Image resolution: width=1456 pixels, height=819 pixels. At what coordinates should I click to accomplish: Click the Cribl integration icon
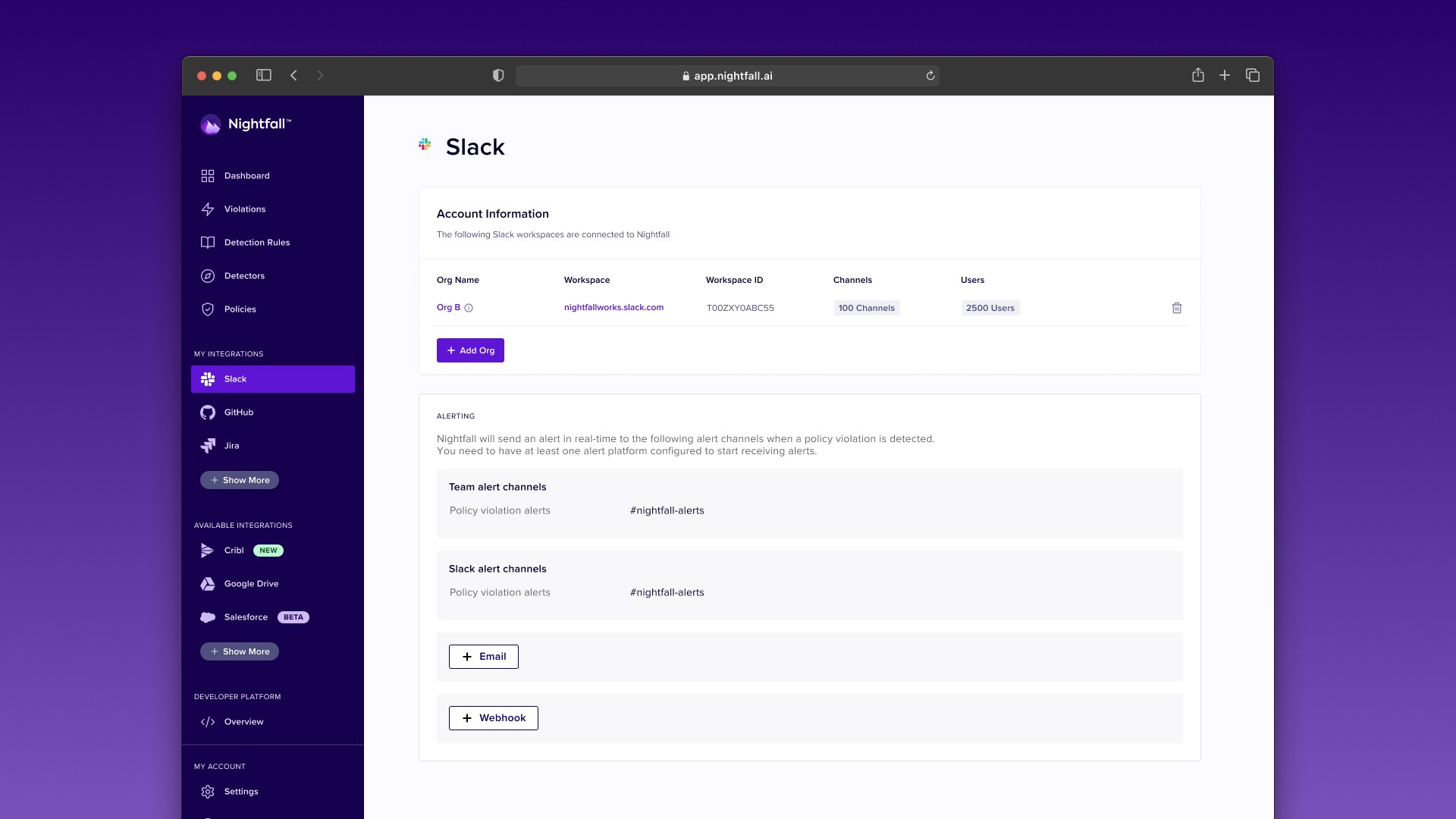point(207,551)
